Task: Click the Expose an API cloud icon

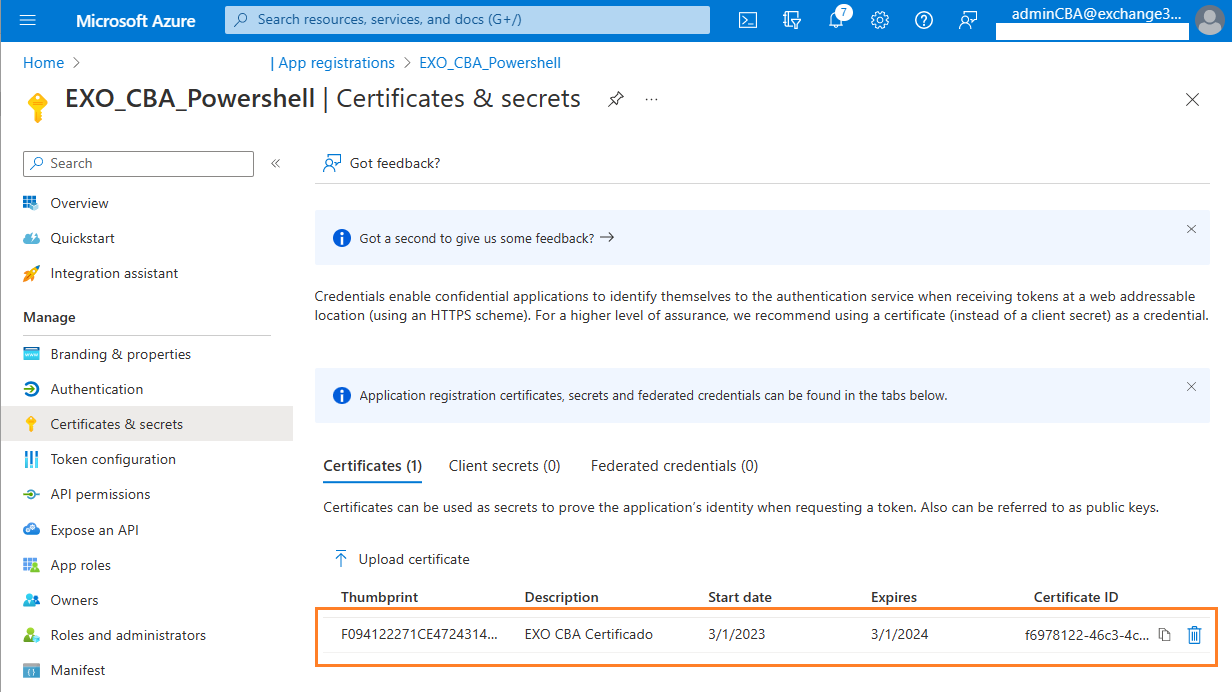Action: [31, 530]
